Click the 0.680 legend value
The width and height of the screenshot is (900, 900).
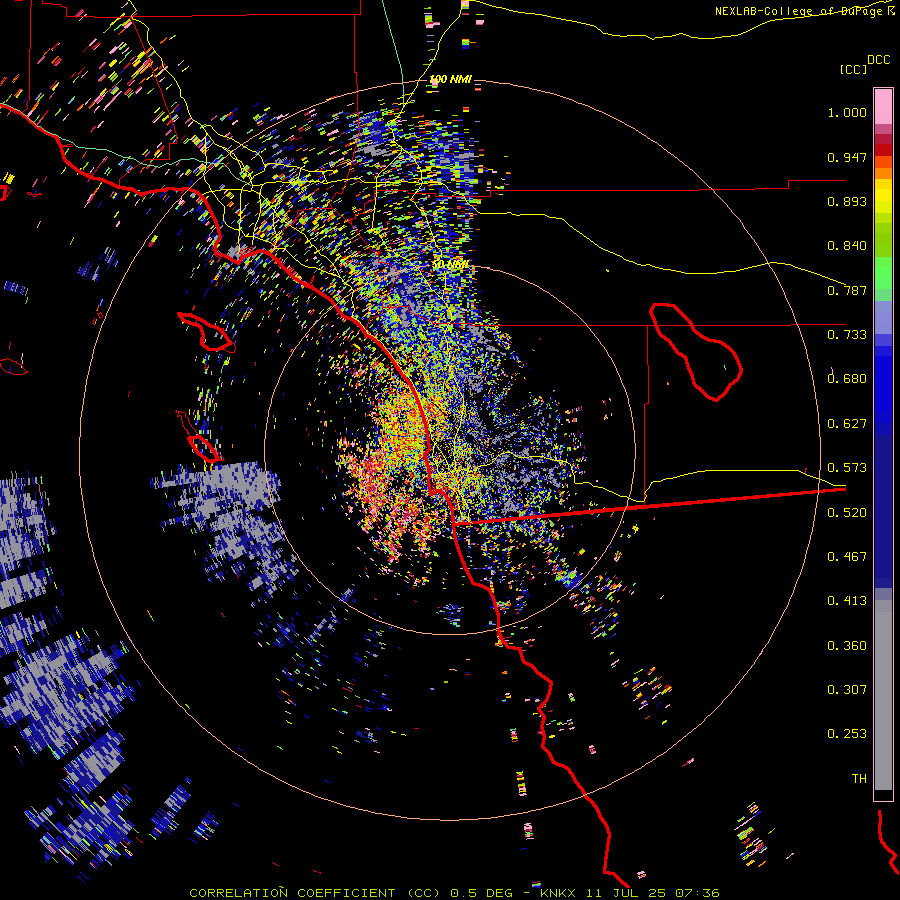click(847, 379)
